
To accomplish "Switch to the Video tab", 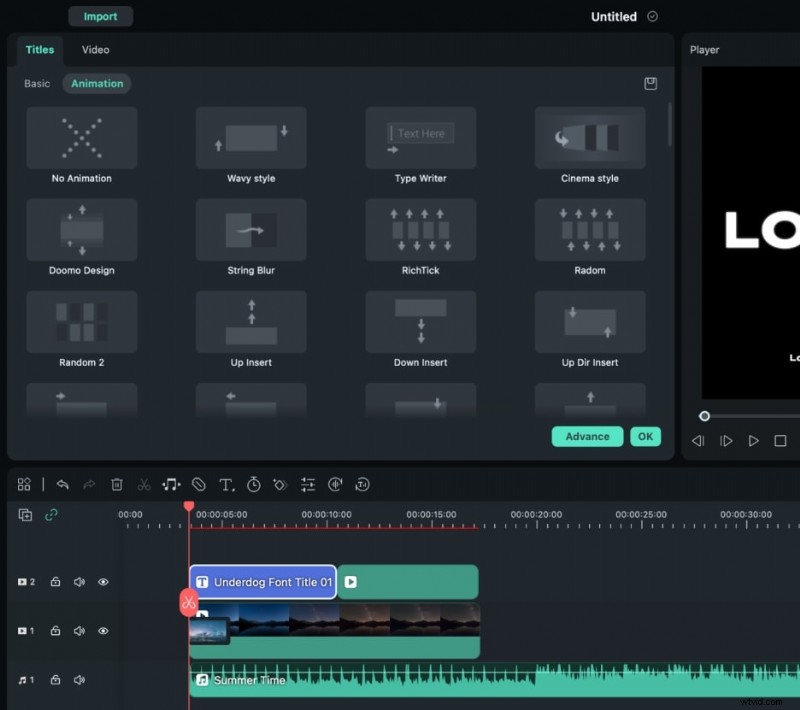I will pyautogui.click(x=95, y=50).
